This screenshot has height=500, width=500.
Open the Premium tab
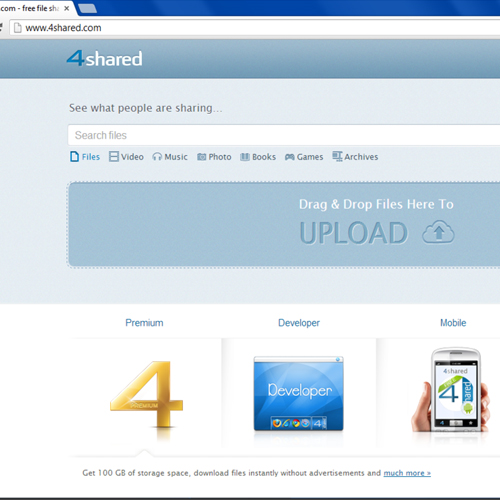point(144,323)
